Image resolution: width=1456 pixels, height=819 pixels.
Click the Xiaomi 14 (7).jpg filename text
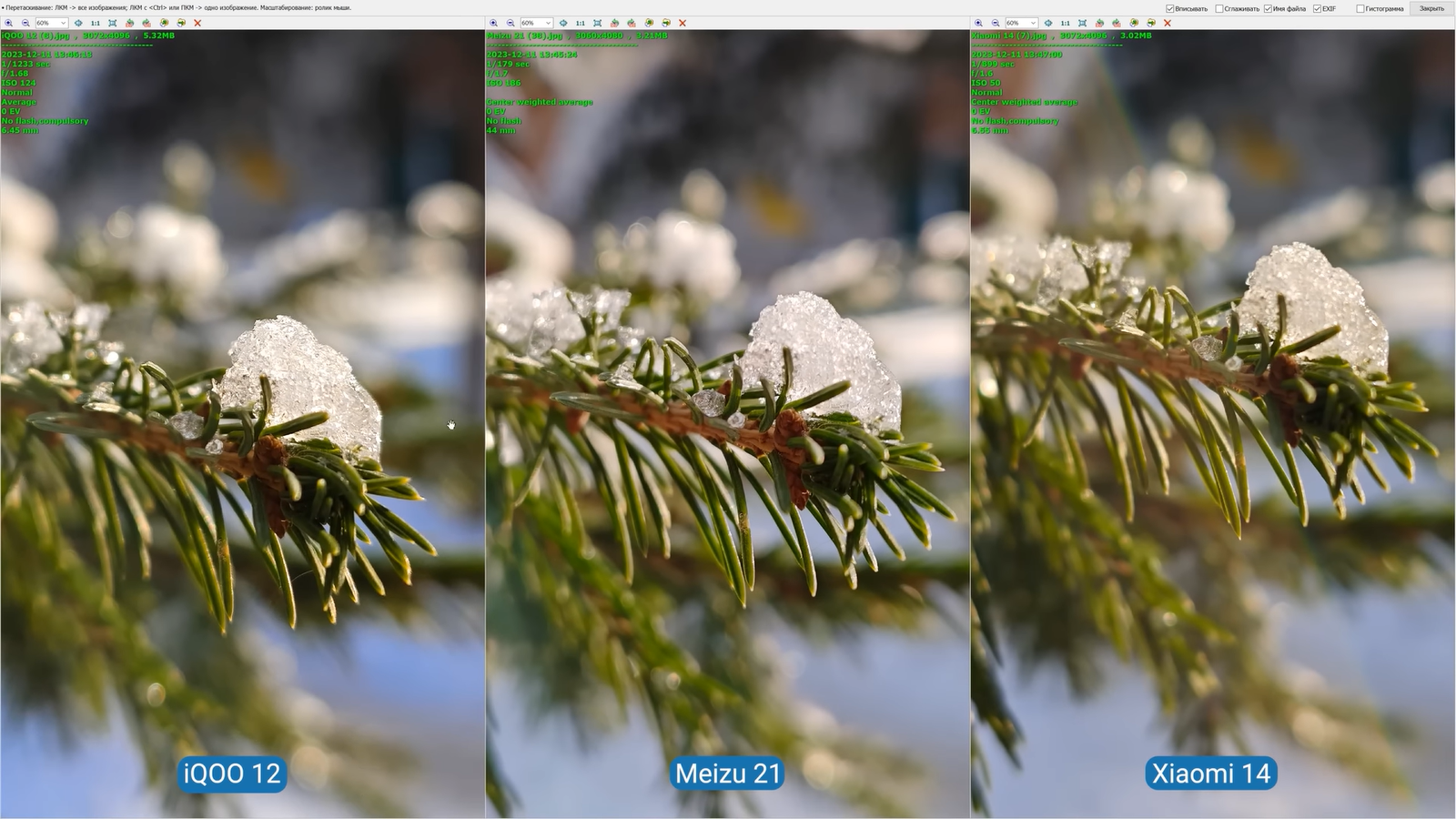click(x=1009, y=35)
